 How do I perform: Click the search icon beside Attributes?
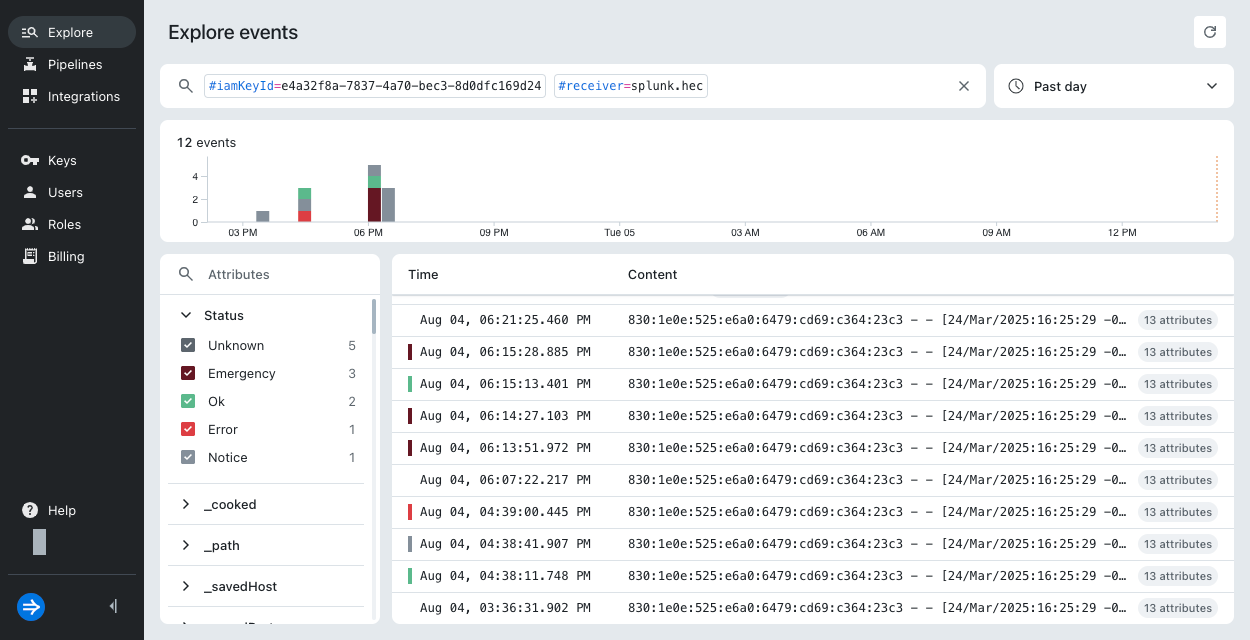pos(185,274)
